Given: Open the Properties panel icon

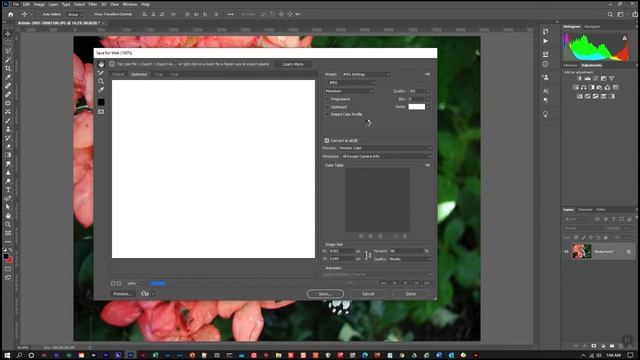Looking at the screenshot, I should click(546, 54).
